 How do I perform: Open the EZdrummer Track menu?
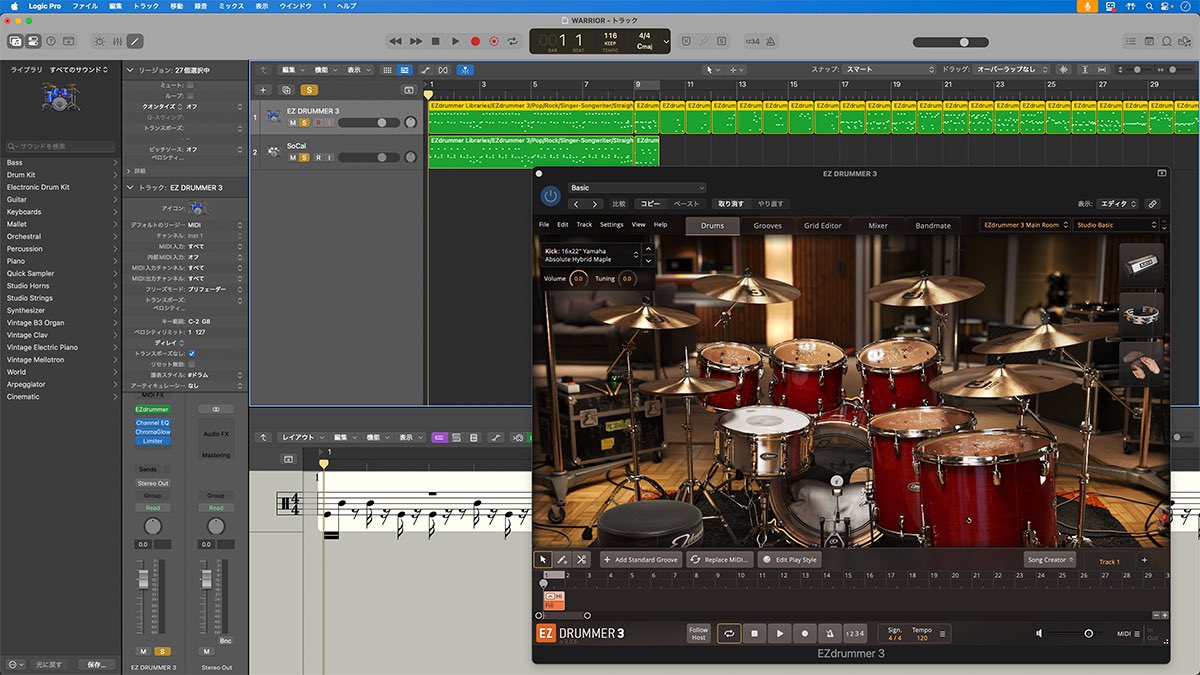tap(584, 225)
